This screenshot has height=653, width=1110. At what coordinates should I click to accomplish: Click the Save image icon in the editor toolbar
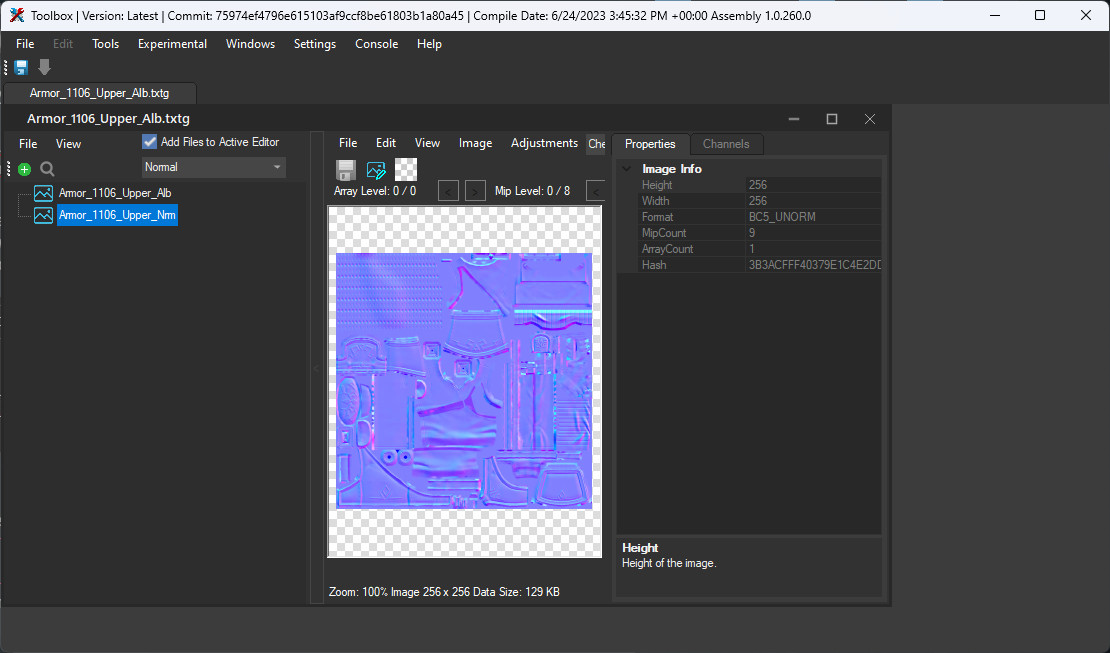click(x=345, y=170)
